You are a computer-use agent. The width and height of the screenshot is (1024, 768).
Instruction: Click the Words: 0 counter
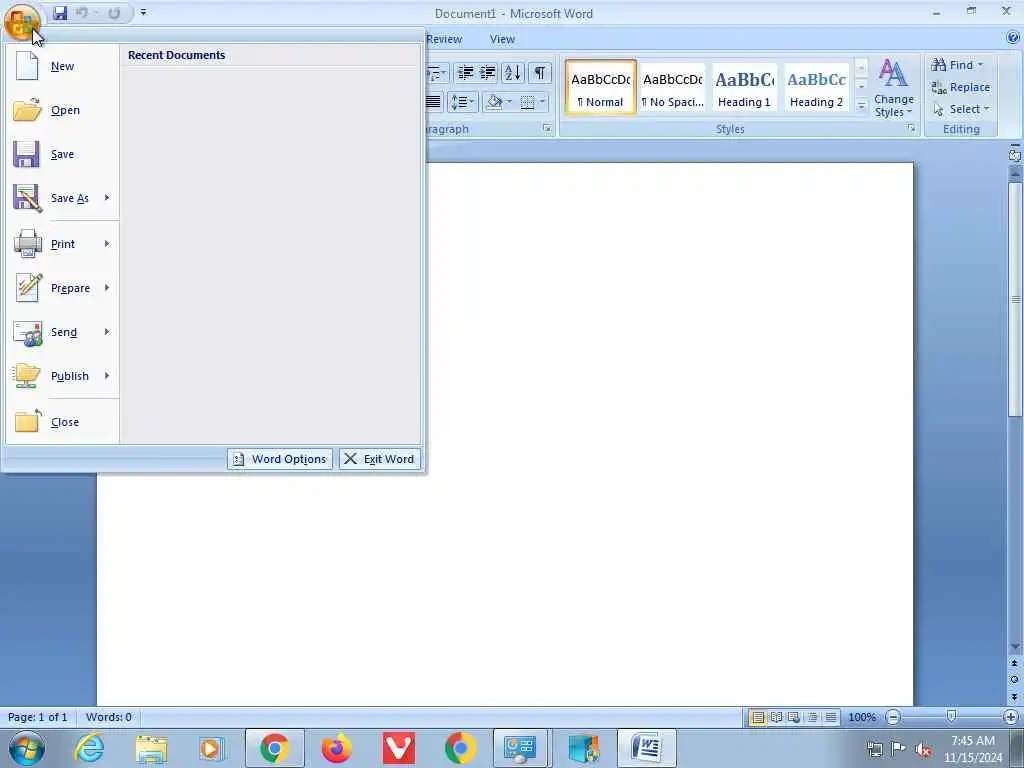coord(108,717)
